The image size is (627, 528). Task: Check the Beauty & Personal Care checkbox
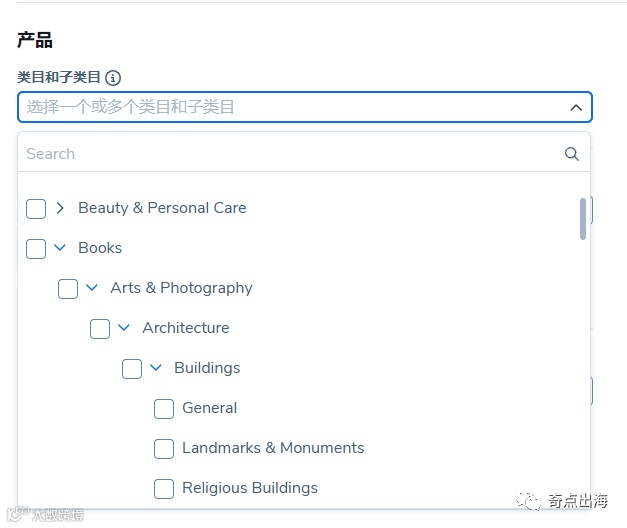(x=36, y=209)
